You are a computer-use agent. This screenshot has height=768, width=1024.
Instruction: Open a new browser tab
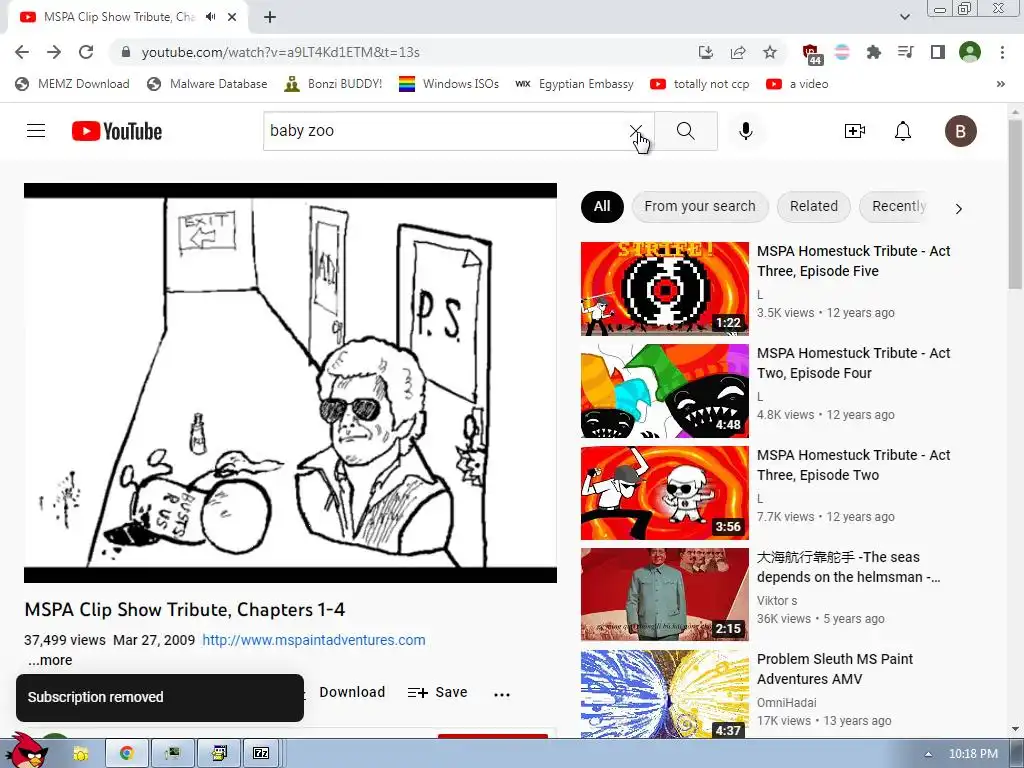270,17
